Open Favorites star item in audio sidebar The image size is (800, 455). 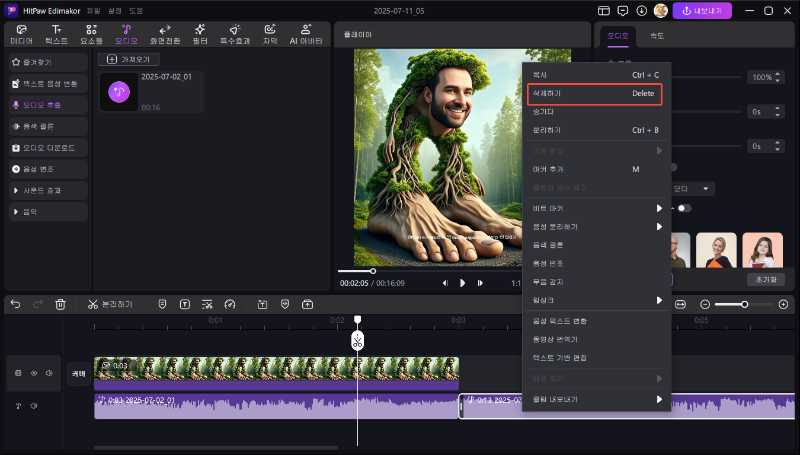click(48, 62)
